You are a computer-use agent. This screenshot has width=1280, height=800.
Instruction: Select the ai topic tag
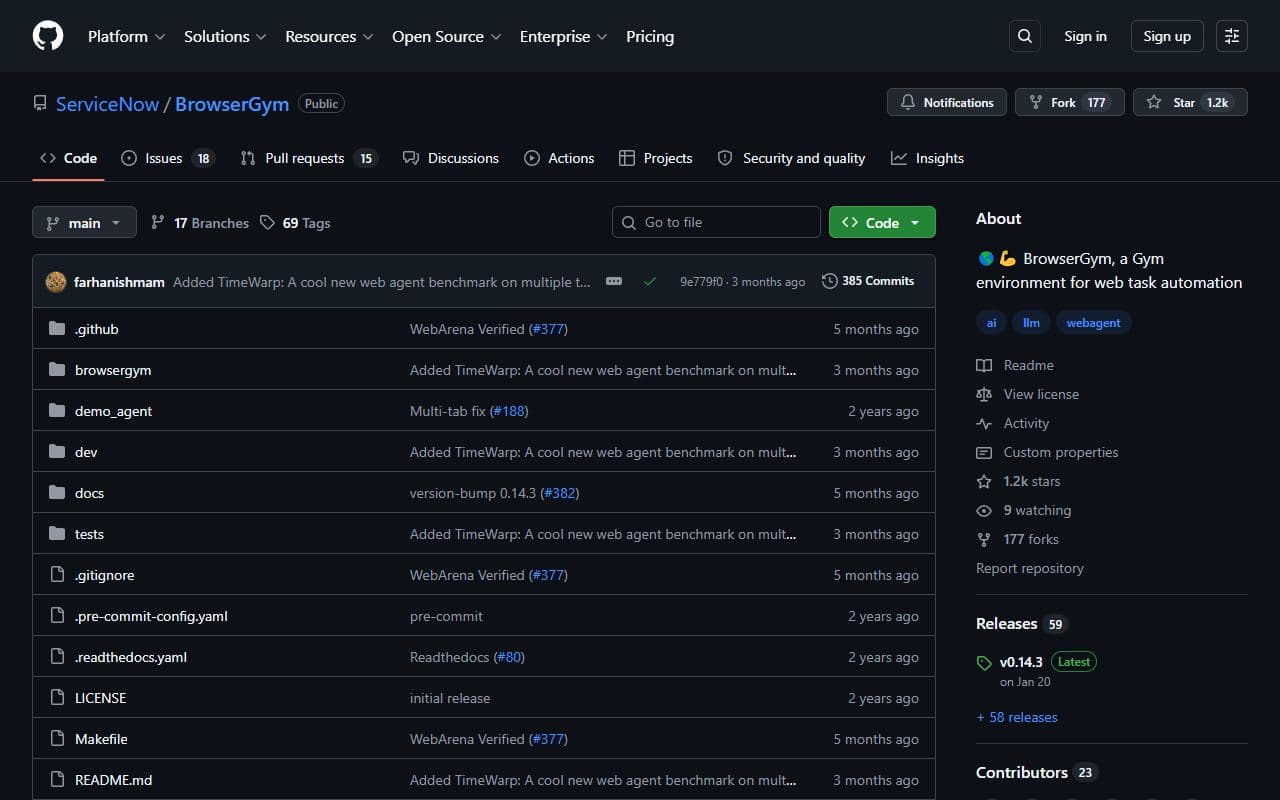tap(991, 323)
